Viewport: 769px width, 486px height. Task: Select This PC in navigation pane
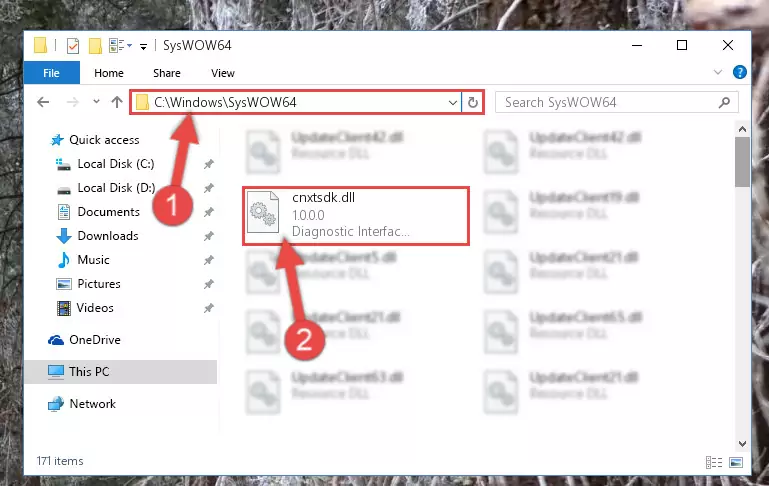[121, 372]
